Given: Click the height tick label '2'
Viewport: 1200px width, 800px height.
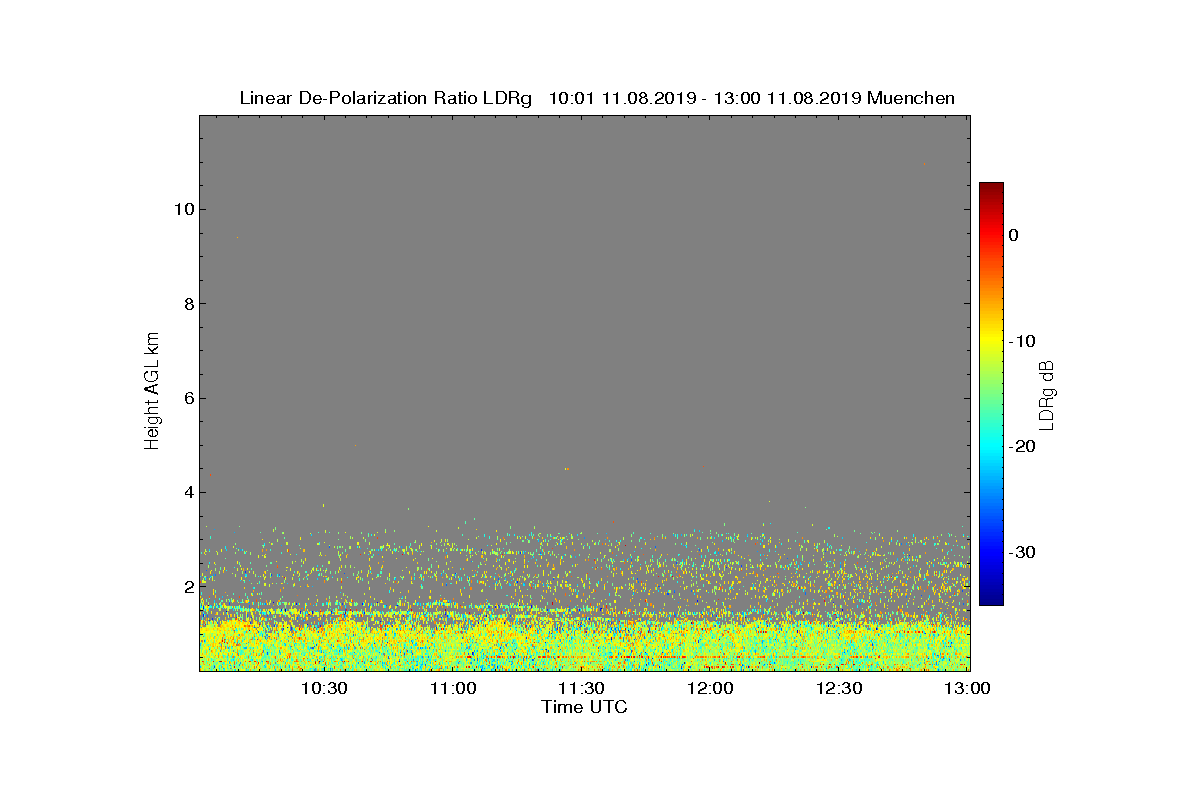Looking at the screenshot, I should pos(187,587).
